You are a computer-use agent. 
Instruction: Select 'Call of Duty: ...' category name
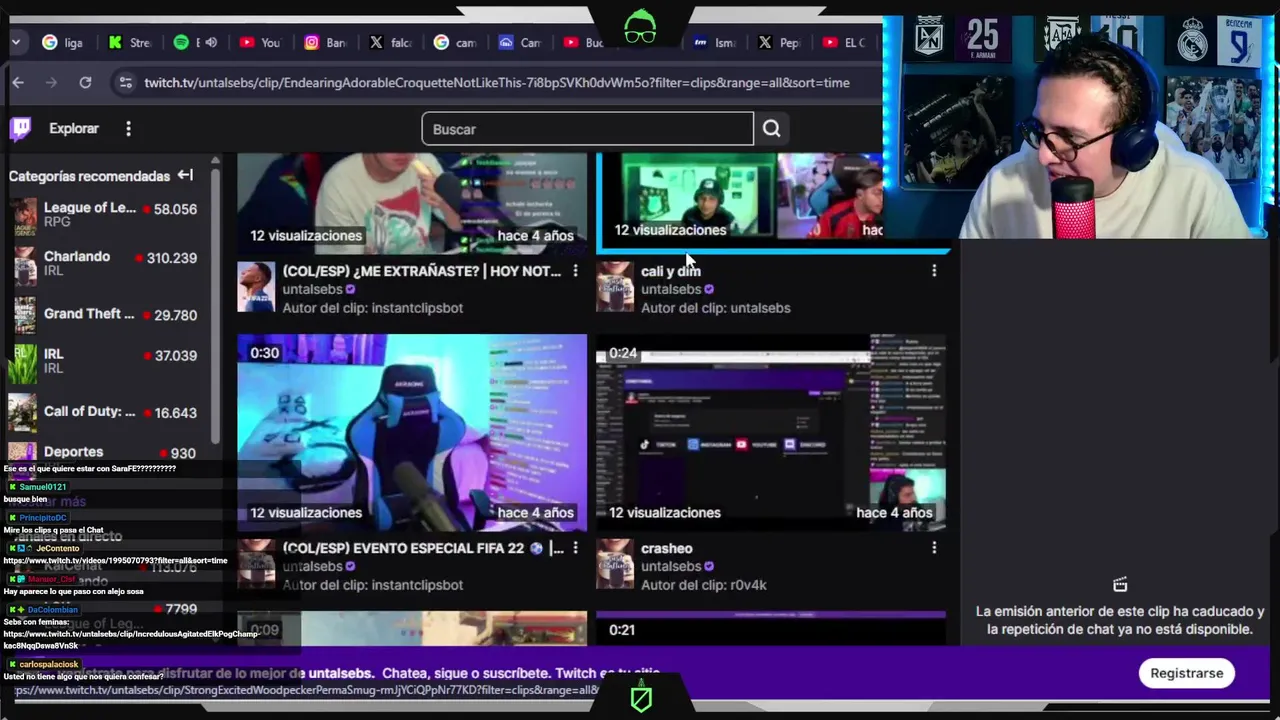pos(89,412)
